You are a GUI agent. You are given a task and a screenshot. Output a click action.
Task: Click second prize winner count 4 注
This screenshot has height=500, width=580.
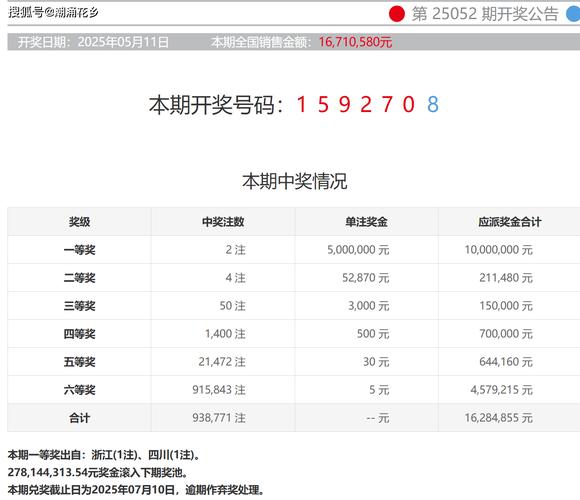236,278
